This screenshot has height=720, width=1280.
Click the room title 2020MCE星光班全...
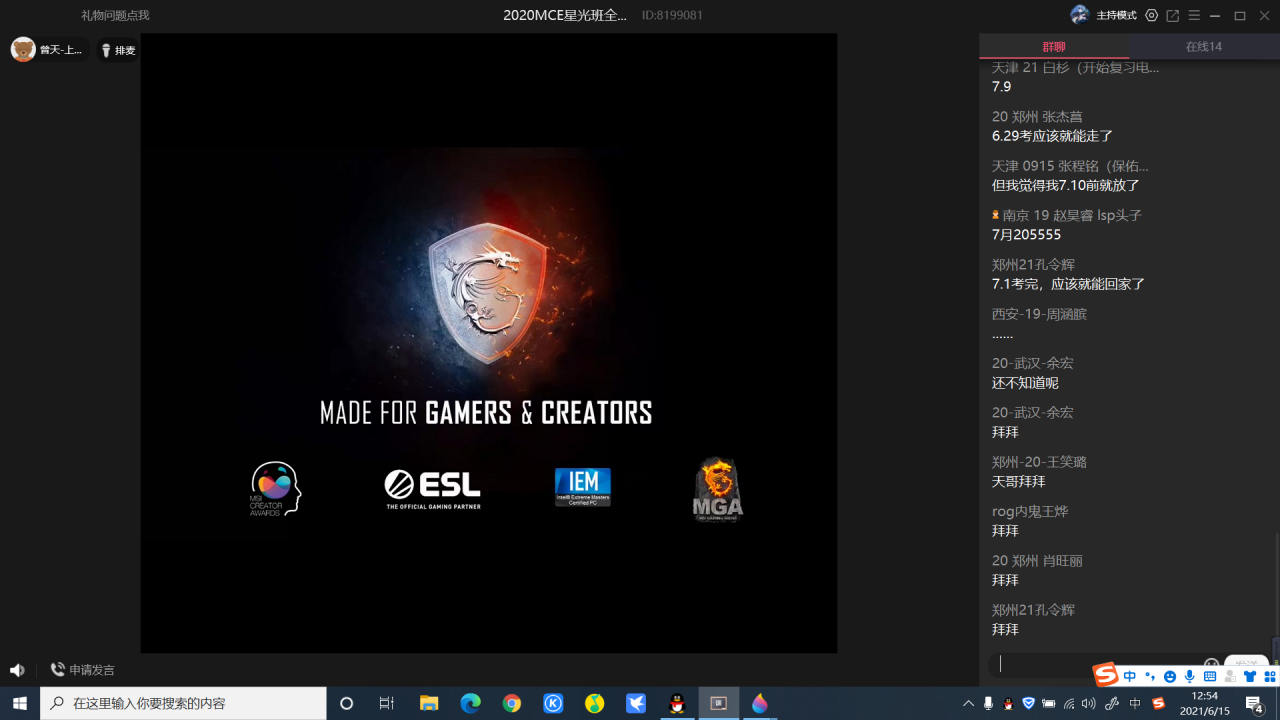565,15
